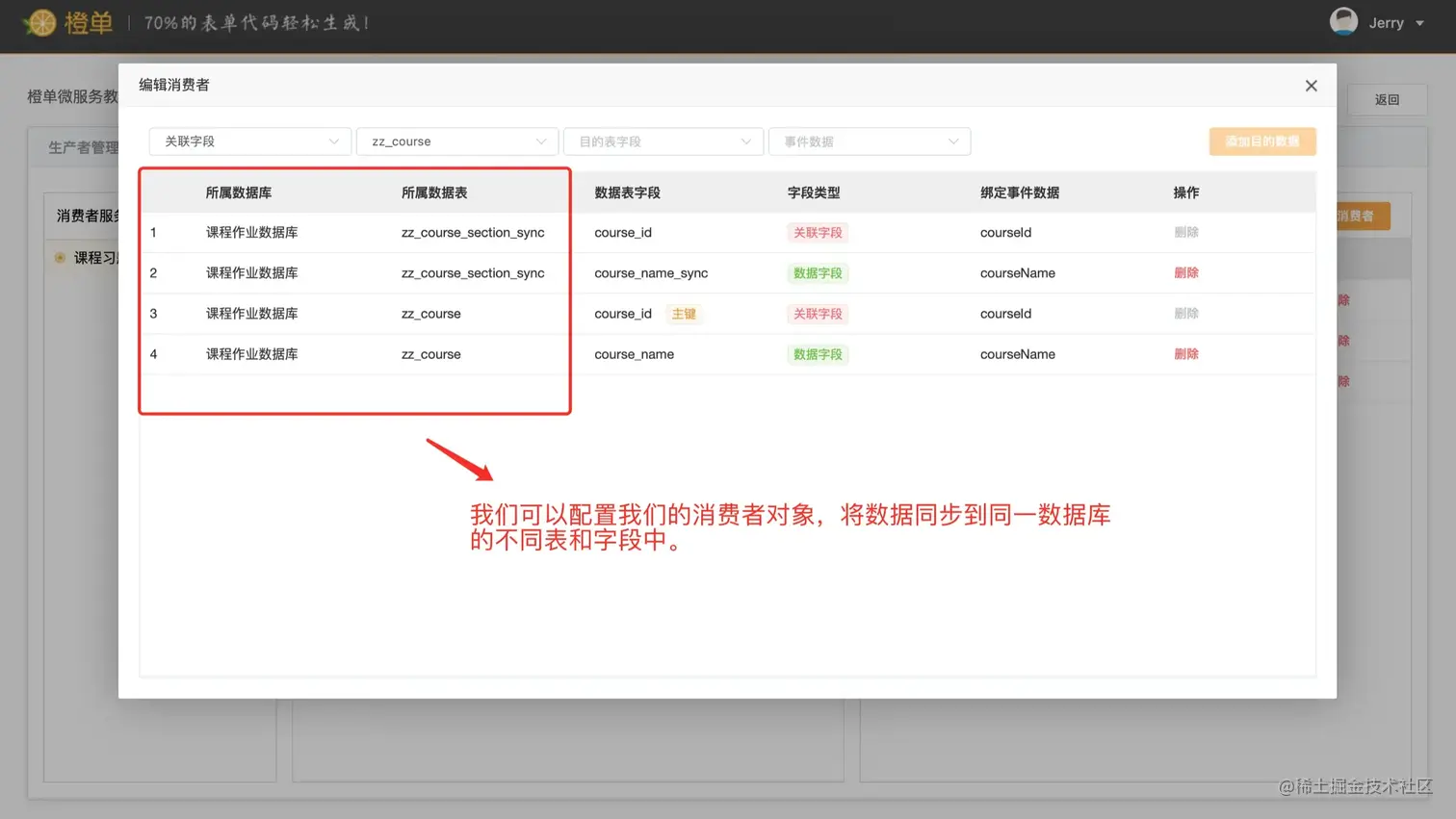
Task: Select the 课程习 consumer radio item in background
Action: (x=61, y=258)
